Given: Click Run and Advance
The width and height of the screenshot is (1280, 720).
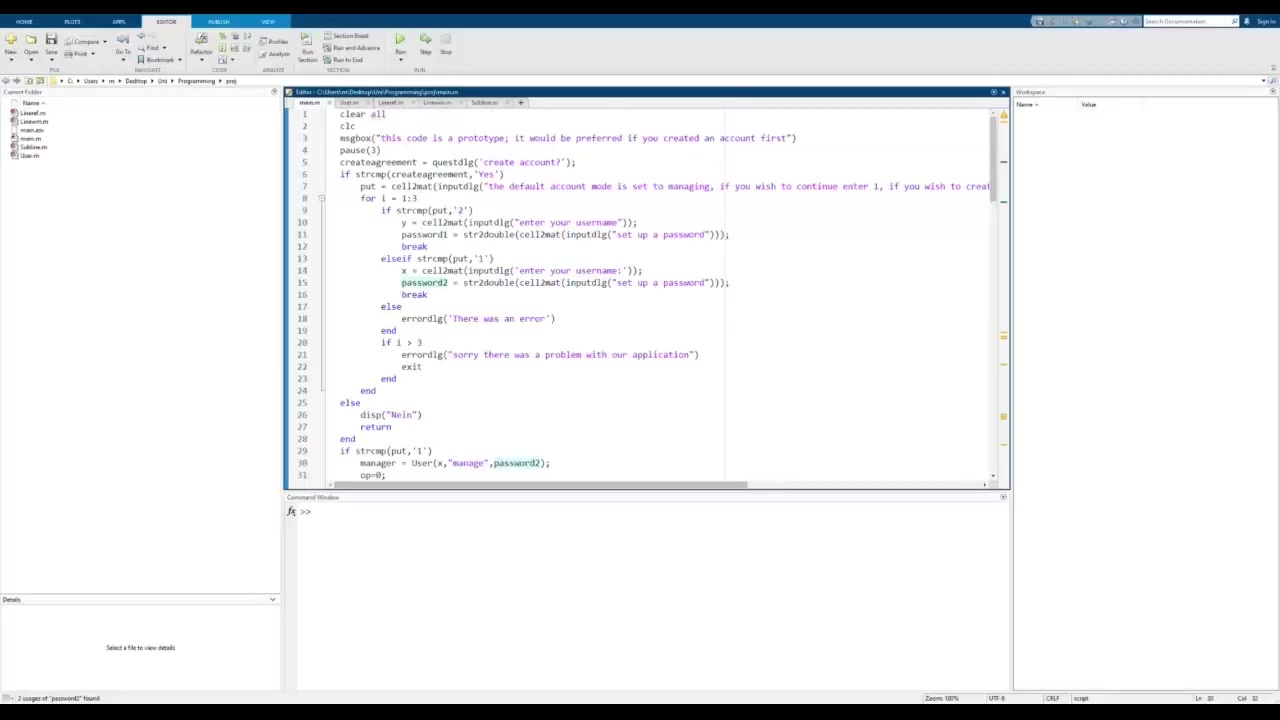Looking at the screenshot, I should pyautogui.click(x=352, y=48).
